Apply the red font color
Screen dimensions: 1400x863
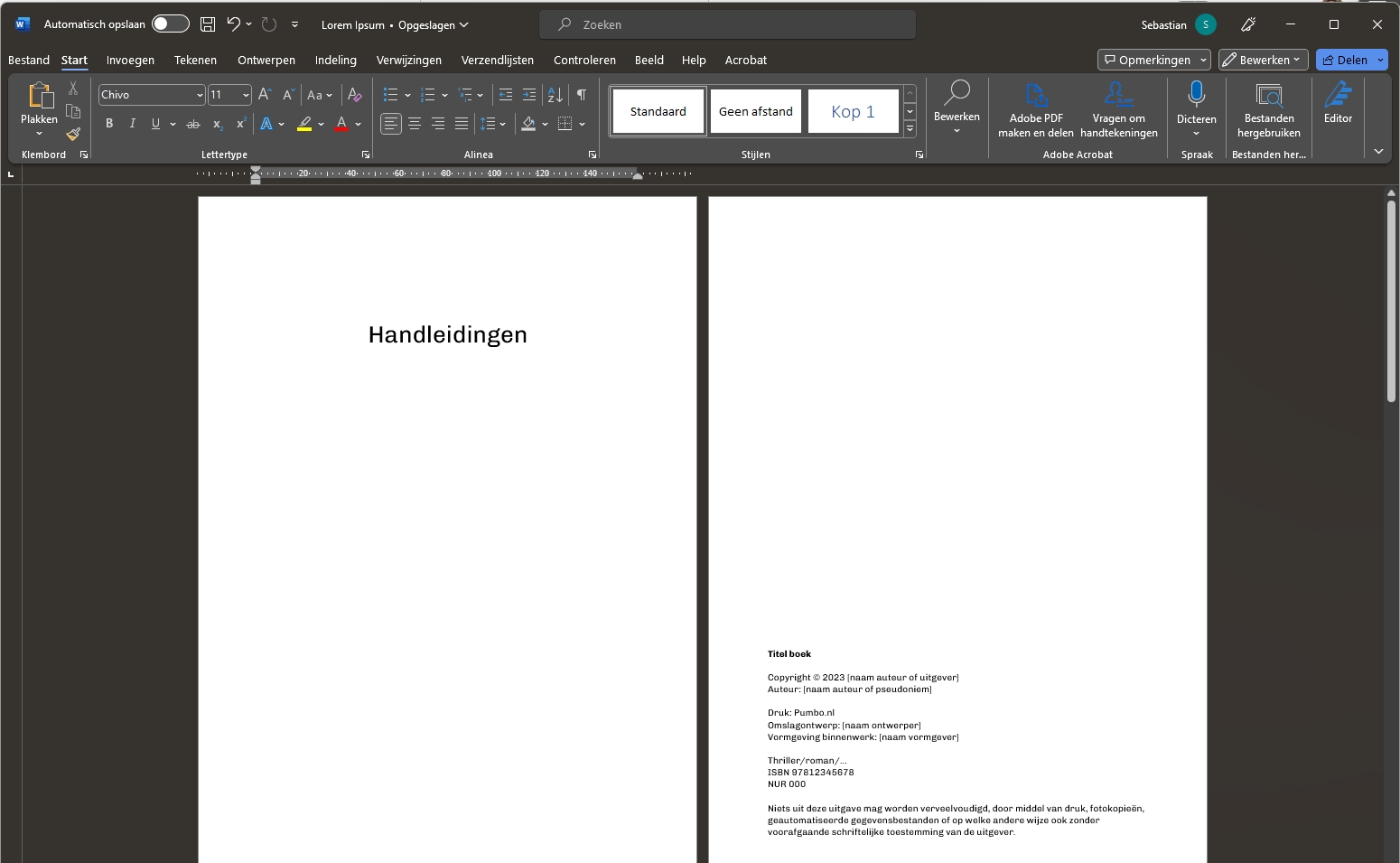click(341, 124)
